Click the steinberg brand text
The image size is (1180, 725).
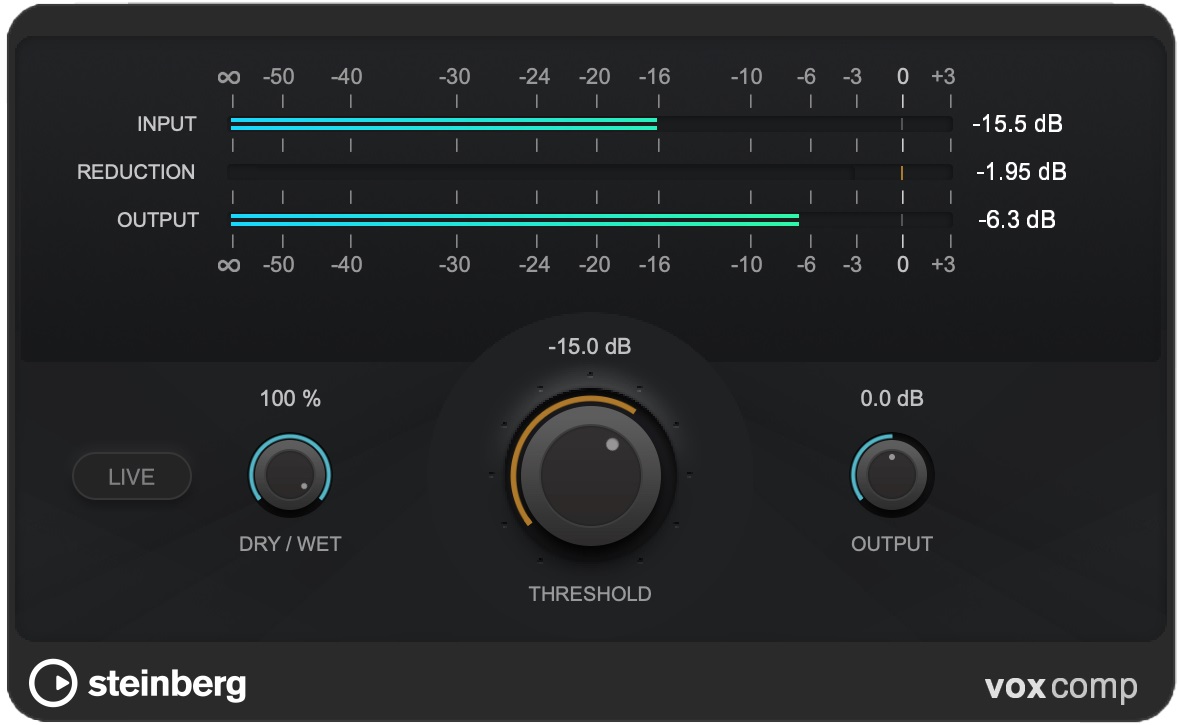[x=167, y=685]
